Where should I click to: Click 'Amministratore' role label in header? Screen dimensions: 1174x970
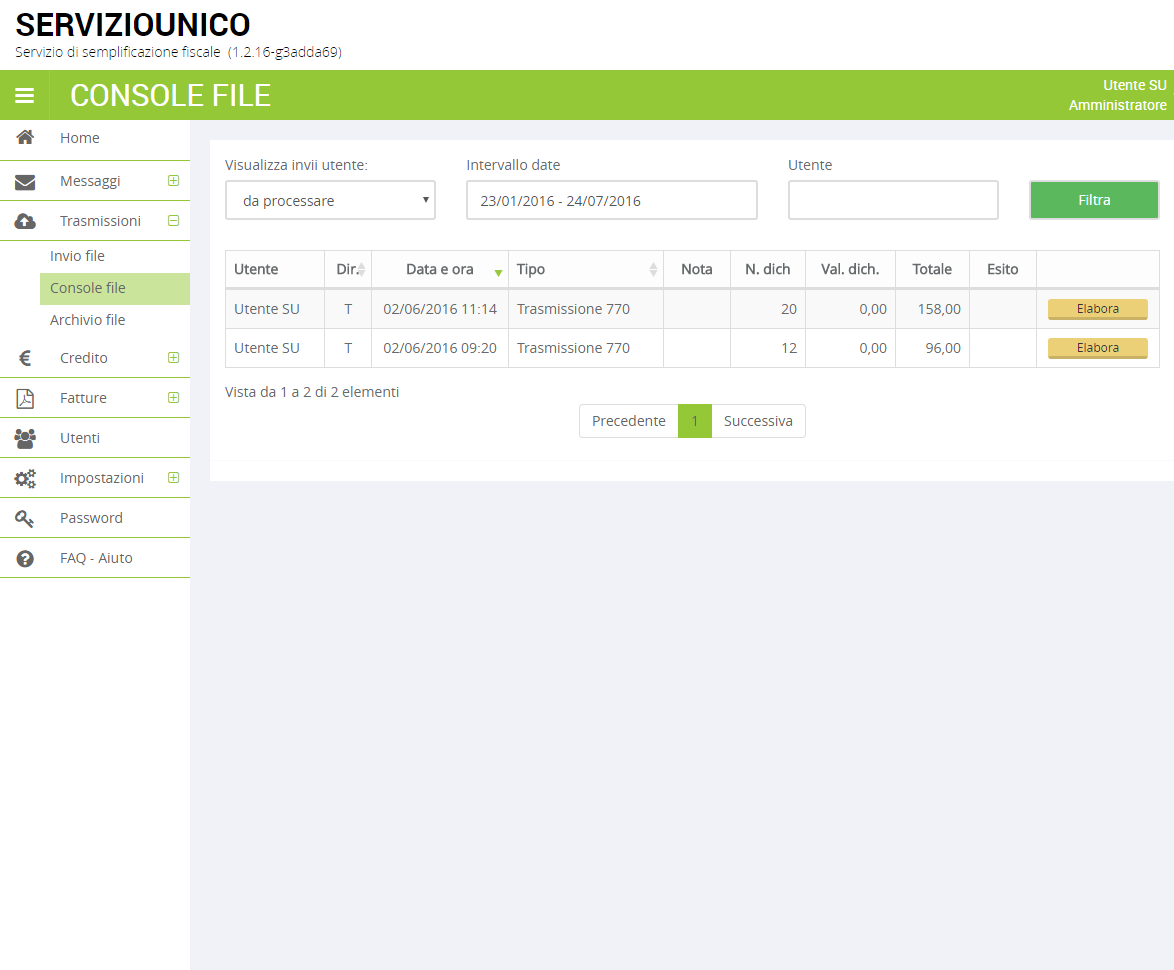[x=1117, y=106]
